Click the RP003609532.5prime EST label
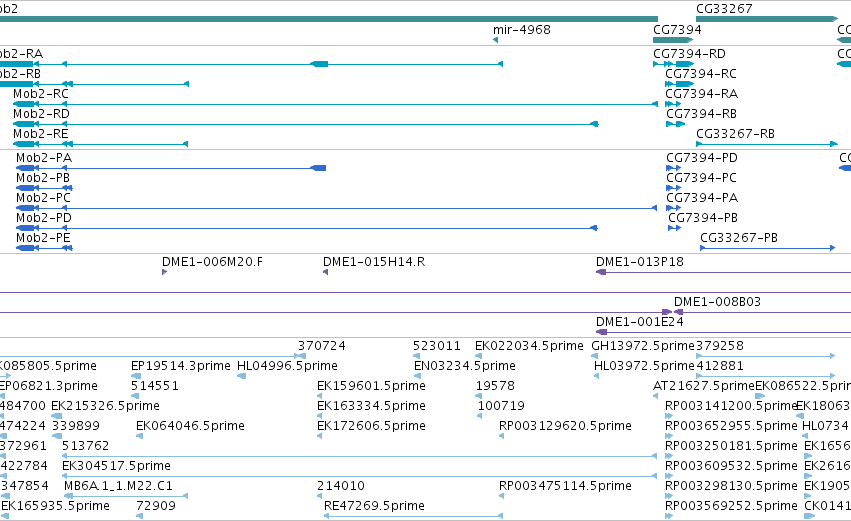This screenshot has height=521, width=851. click(731, 467)
